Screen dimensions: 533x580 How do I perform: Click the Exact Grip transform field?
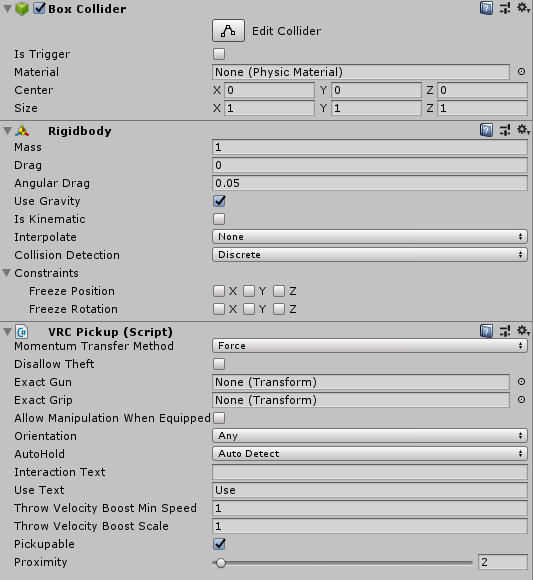(361, 400)
